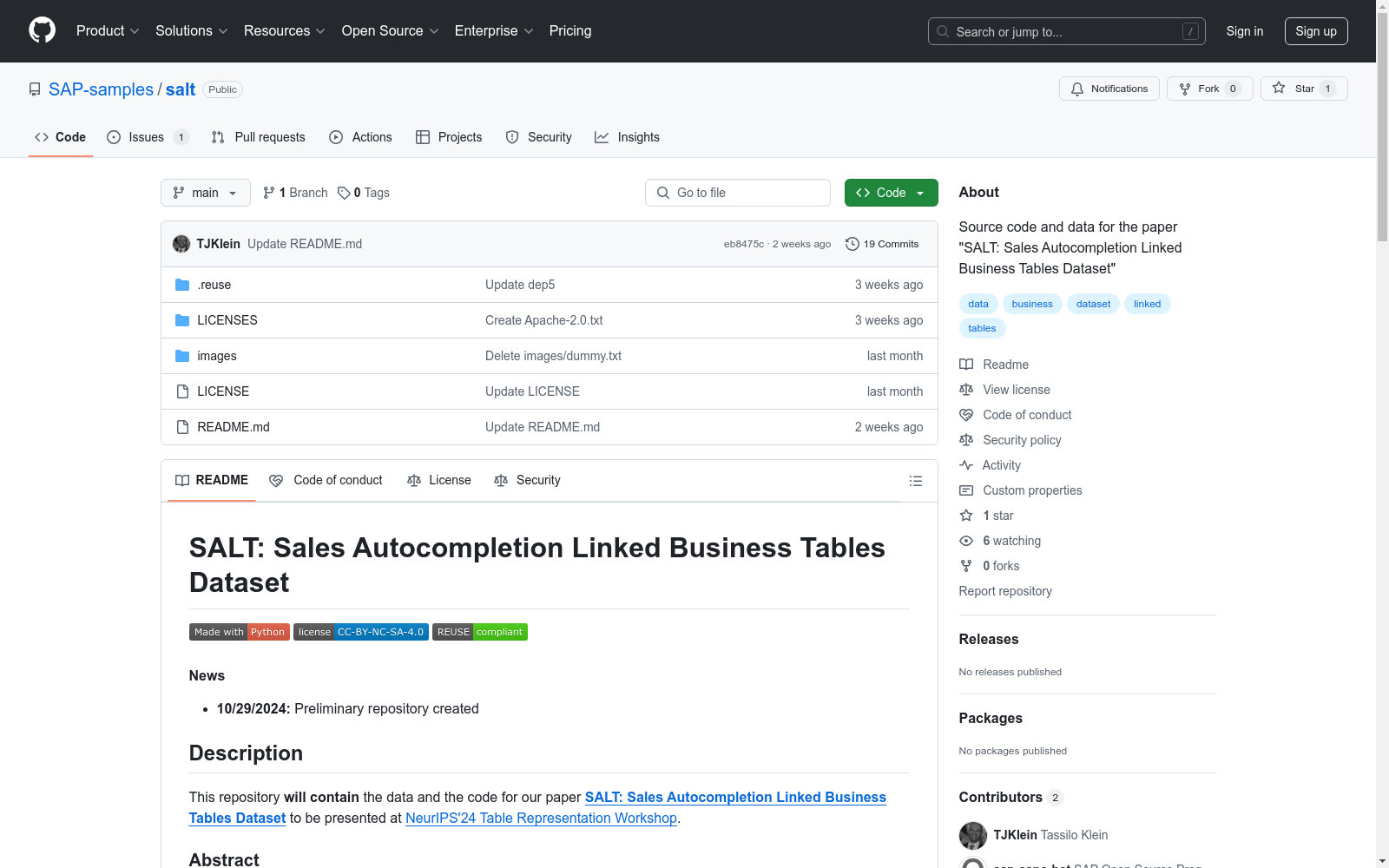Click the fork icon beside 0 forks
1389x868 pixels.
[x=966, y=566]
